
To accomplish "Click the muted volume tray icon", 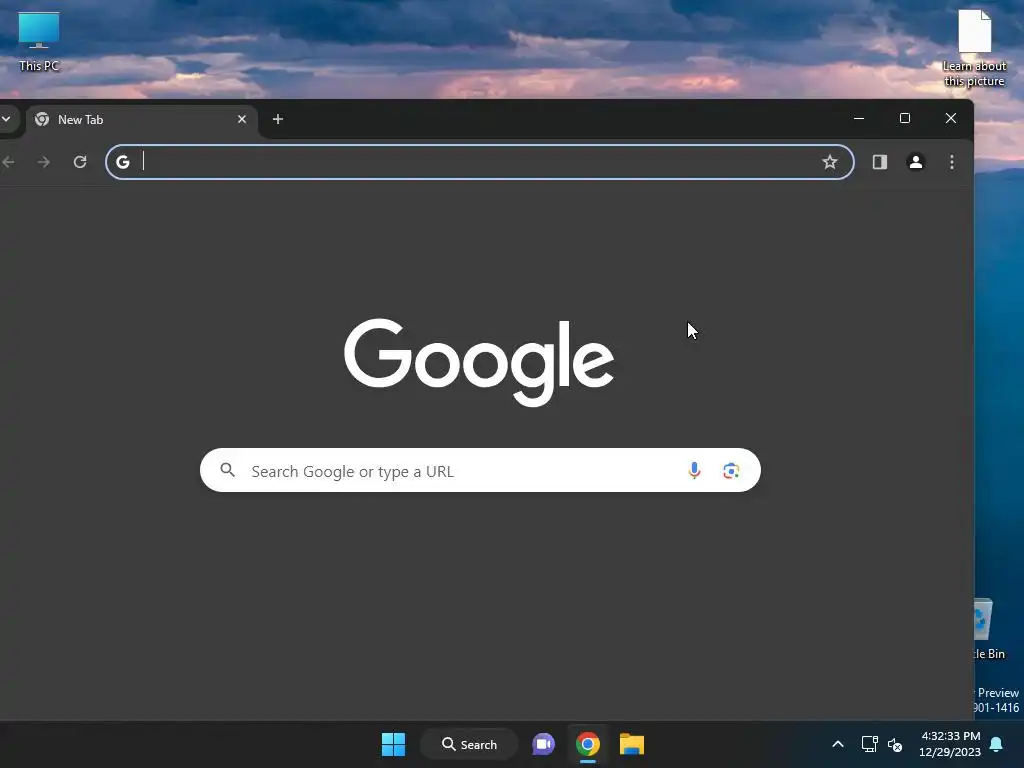I will click(895, 744).
